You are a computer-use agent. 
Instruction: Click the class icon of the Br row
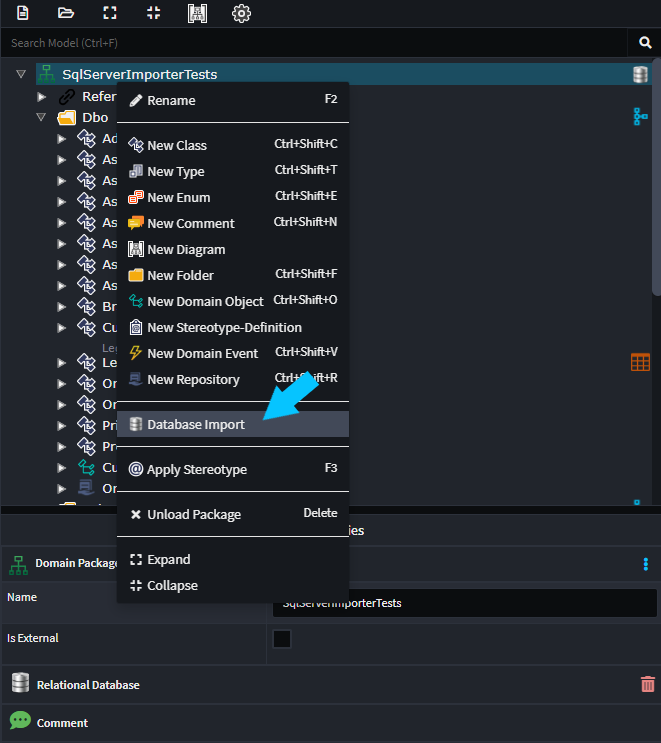[x=87, y=307]
